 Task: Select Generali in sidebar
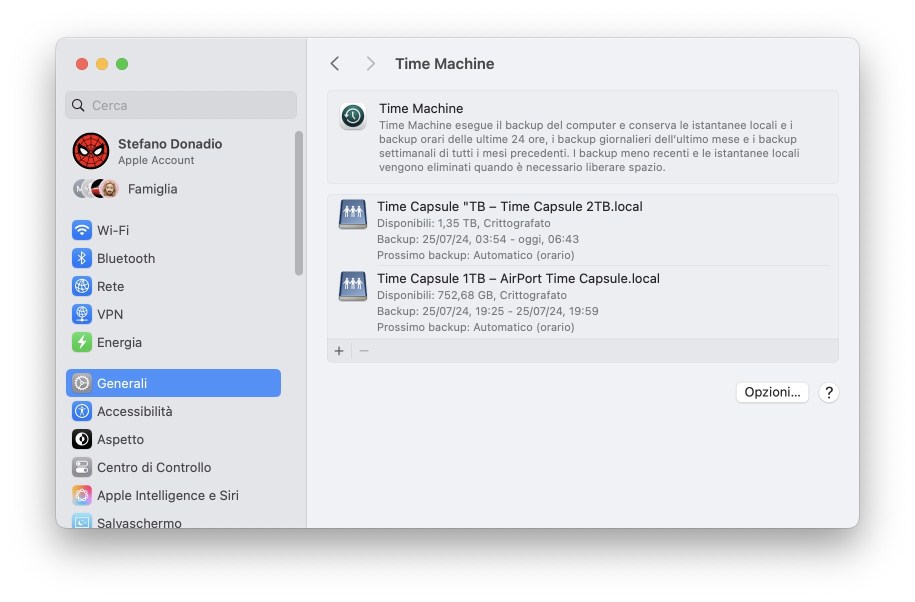[x=173, y=383]
